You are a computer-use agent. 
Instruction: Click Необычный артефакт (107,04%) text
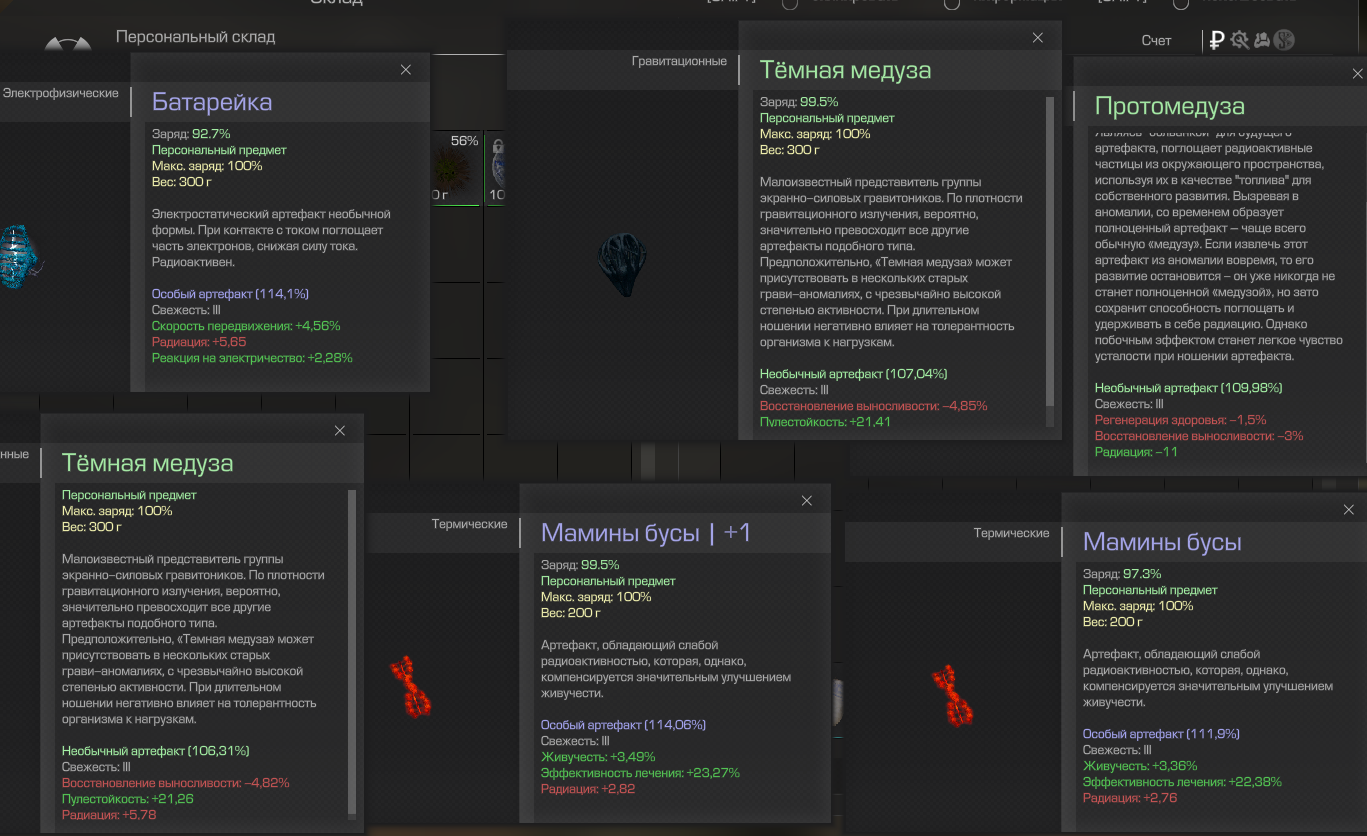[853, 374]
